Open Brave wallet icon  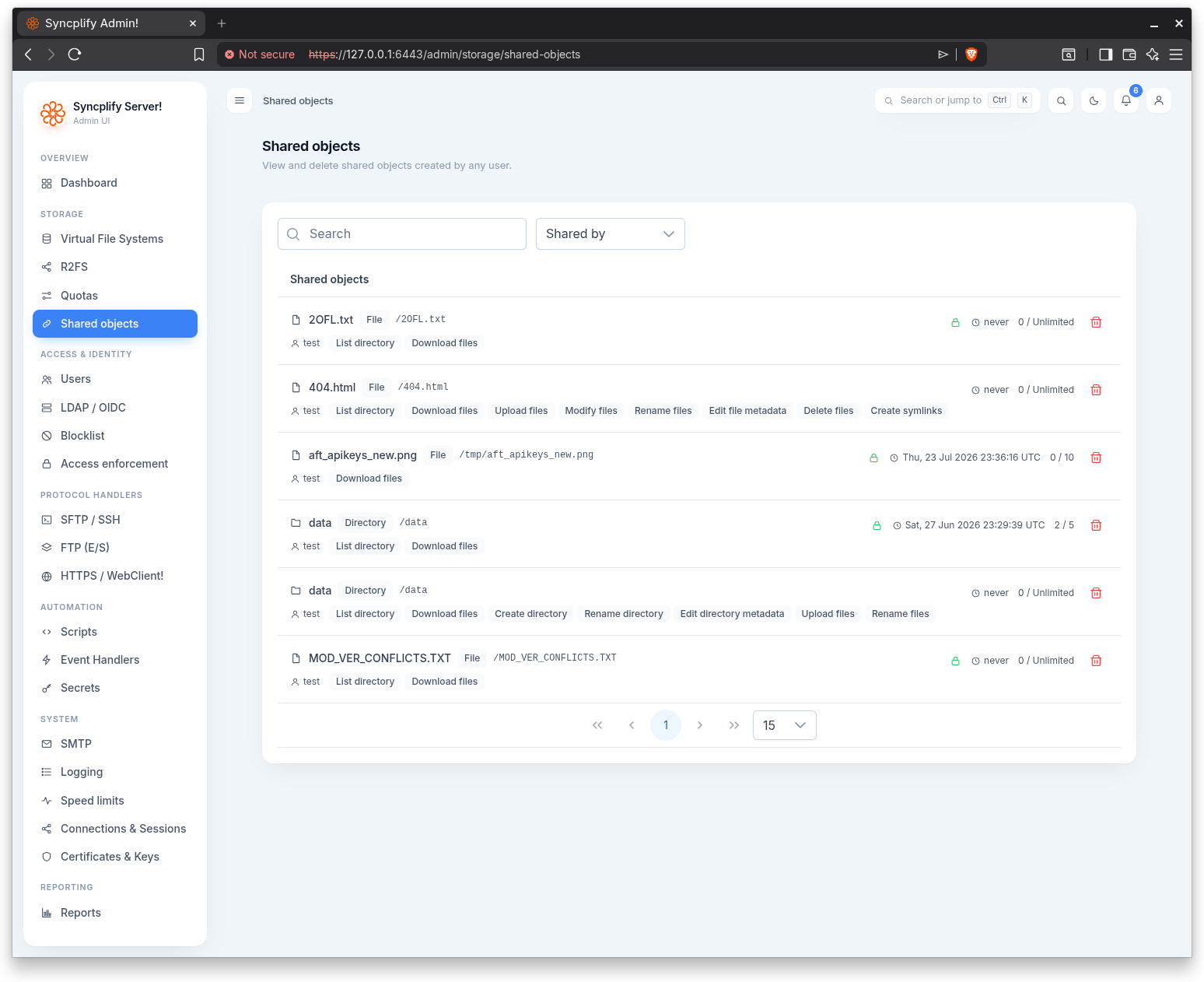pos(1129,54)
